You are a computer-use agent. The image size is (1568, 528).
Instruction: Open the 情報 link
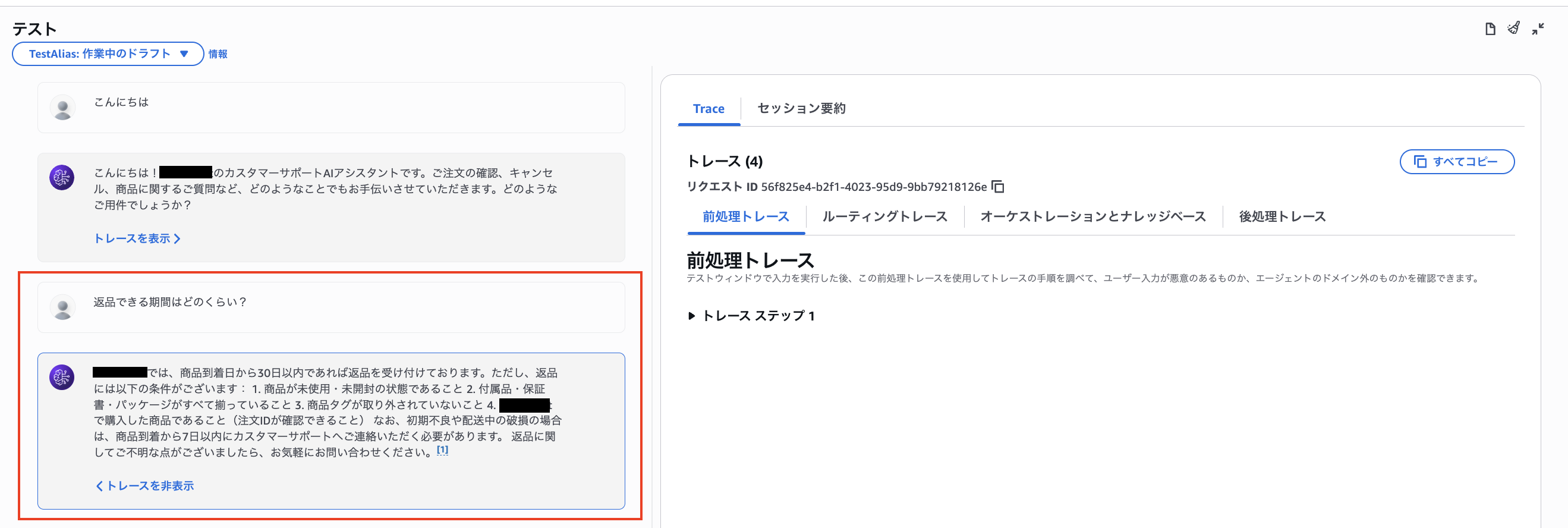tap(218, 54)
